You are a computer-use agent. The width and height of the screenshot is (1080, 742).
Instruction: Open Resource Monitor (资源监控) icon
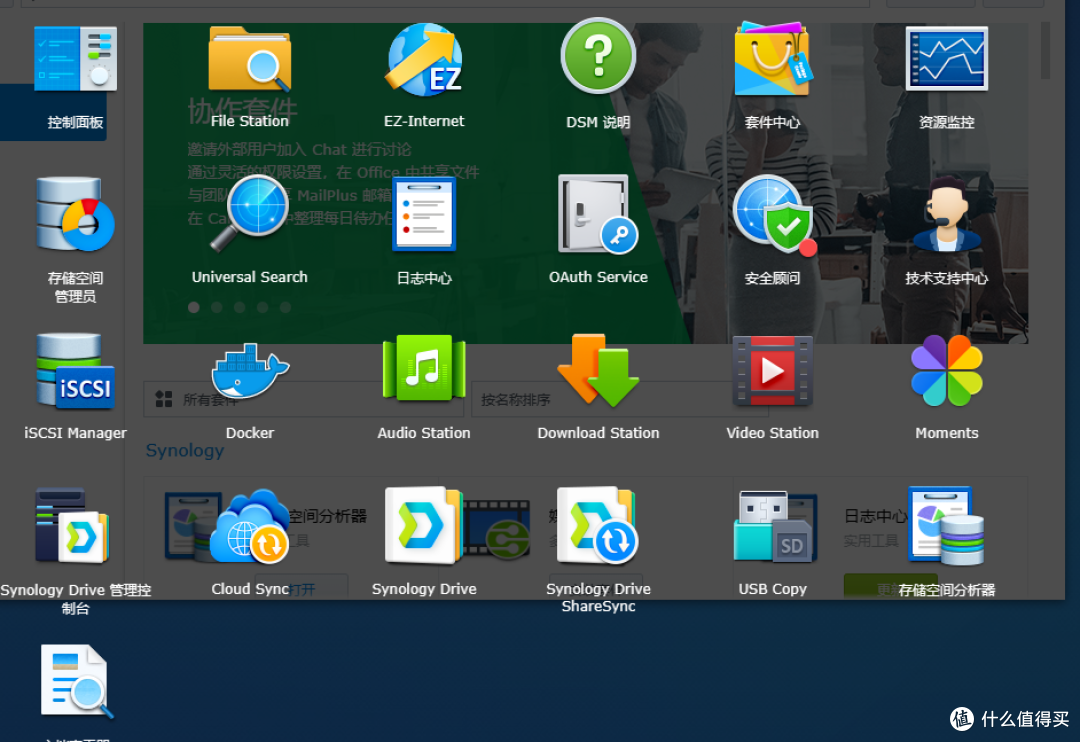click(x=946, y=59)
